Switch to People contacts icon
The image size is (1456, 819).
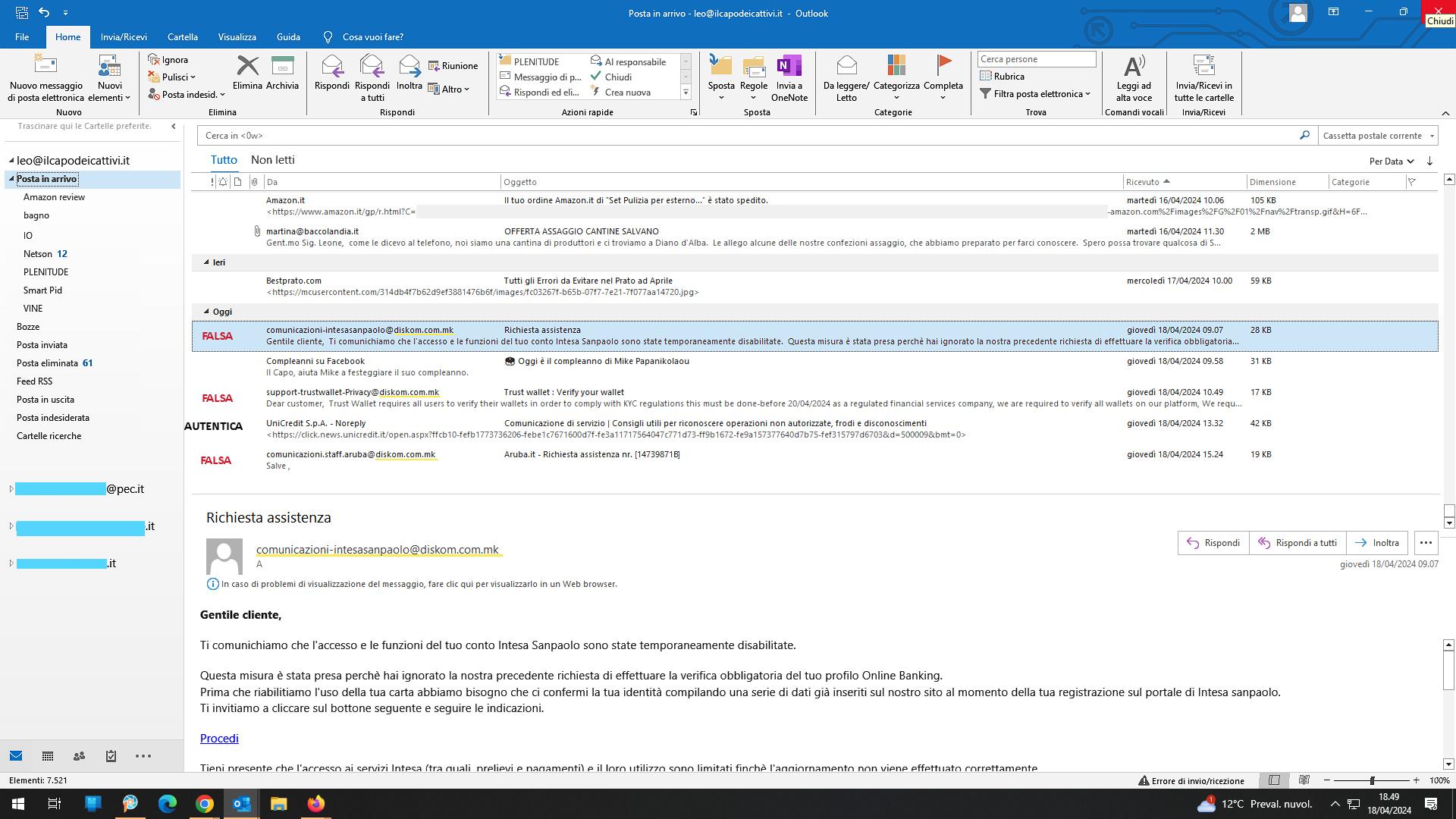pyautogui.click(x=79, y=756)
